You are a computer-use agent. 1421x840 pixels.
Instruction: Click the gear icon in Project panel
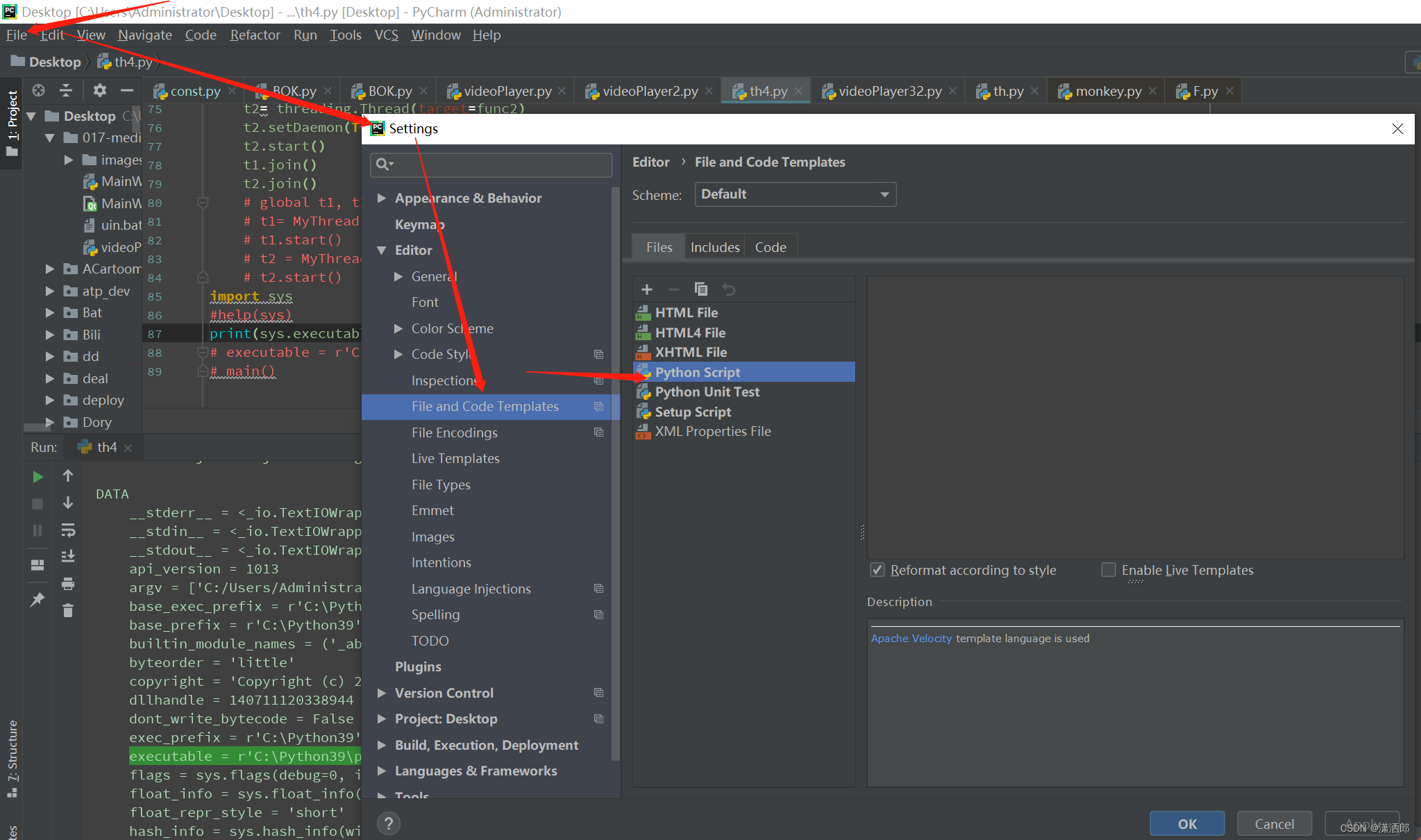[x=99, y=90]
